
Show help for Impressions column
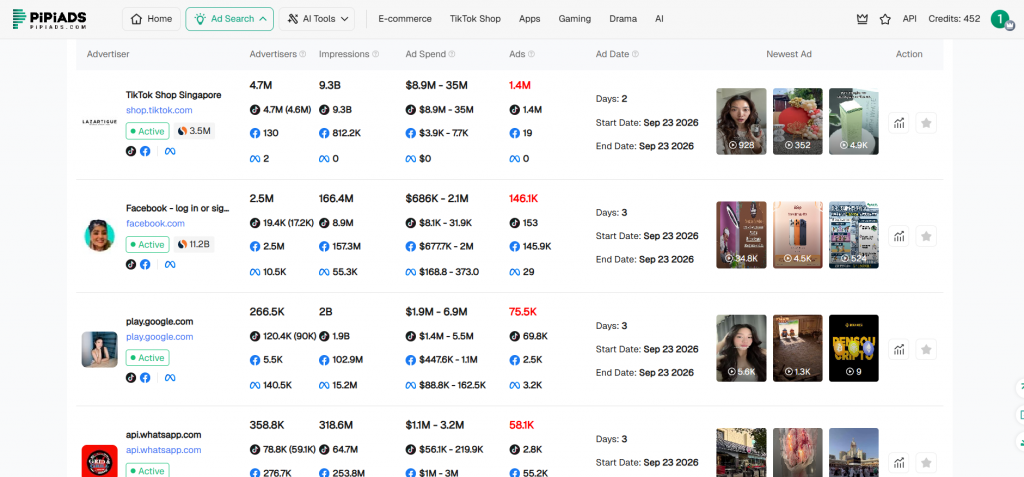coord(376,54)
